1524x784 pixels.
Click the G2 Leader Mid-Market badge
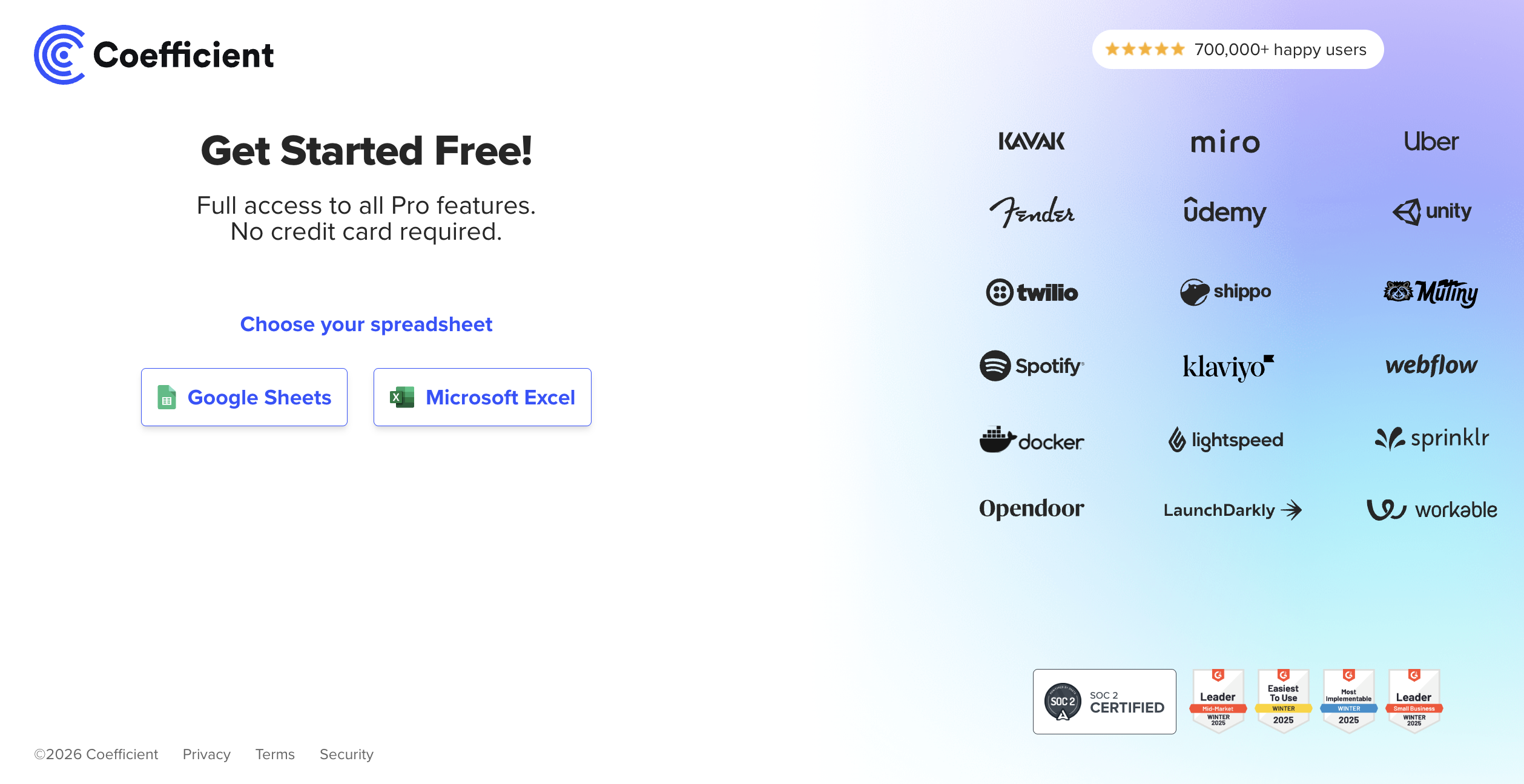point(1218,701)
